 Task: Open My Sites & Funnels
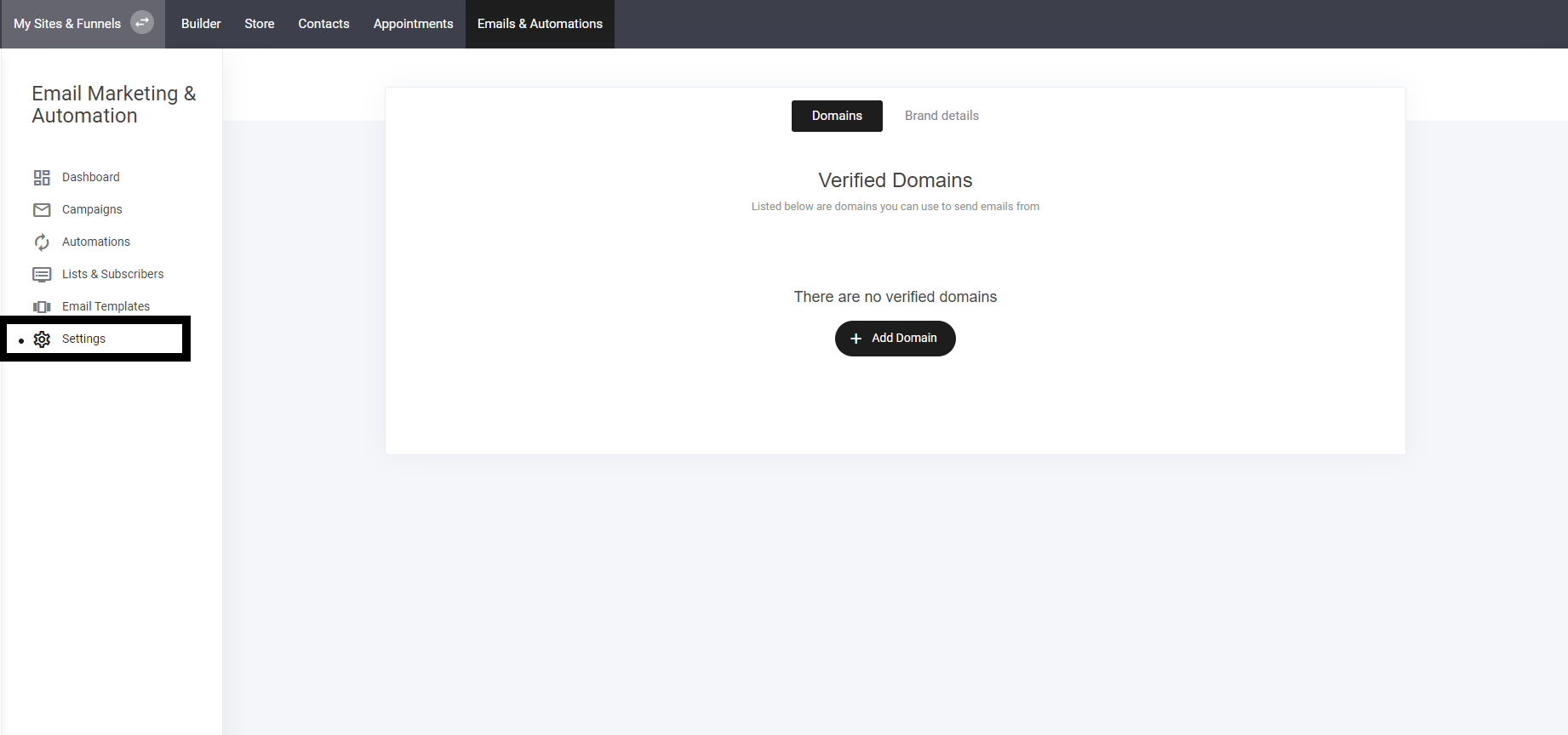click(x=67, y=24)
